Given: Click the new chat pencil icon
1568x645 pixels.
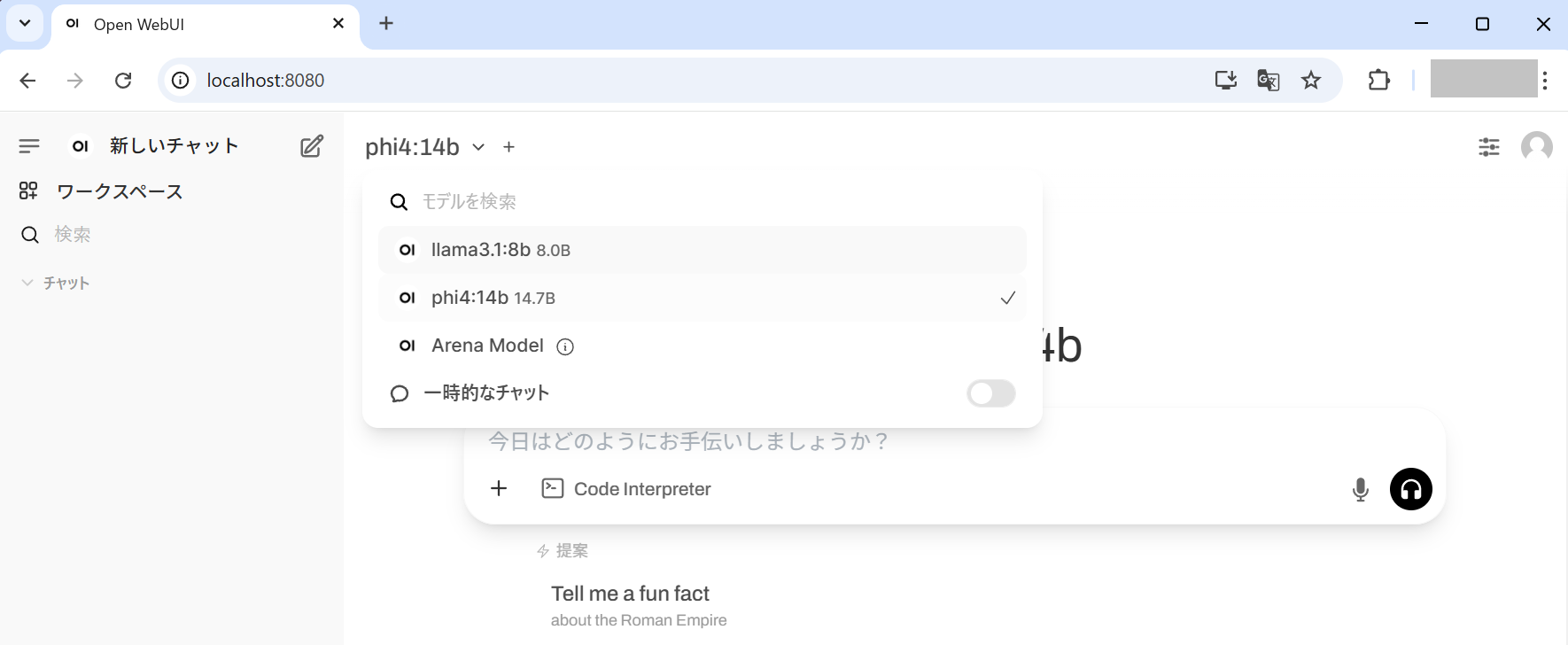Looking at the screenshot, I should [311, 146].
